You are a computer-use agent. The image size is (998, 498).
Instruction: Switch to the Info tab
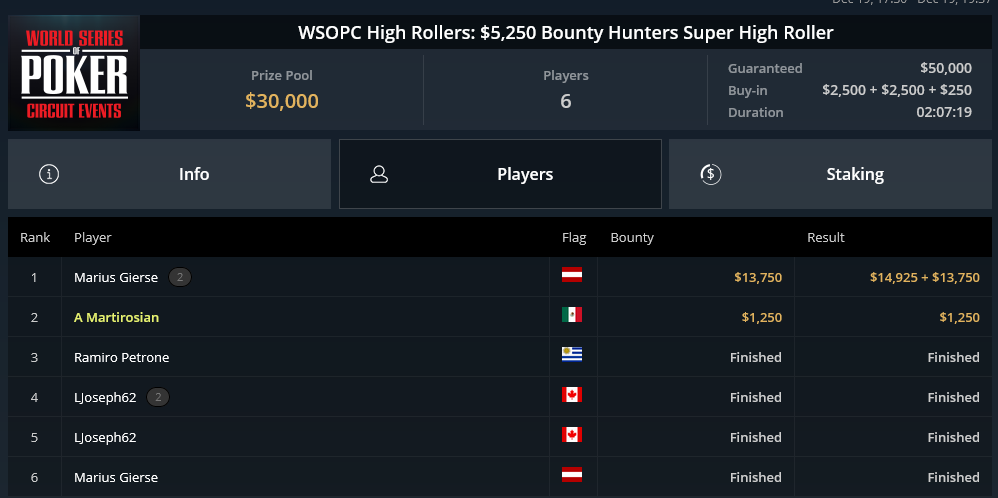[169, 174]
